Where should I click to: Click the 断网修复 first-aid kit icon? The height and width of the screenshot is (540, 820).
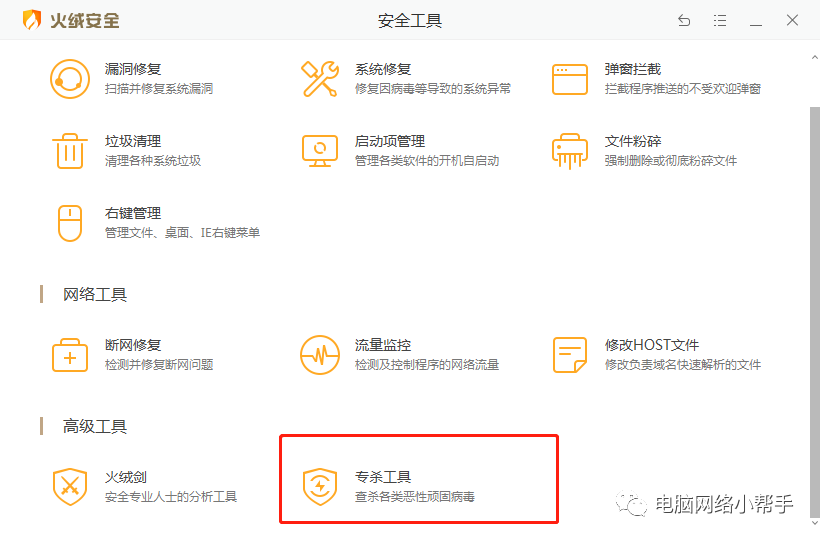tap(70, 355)
